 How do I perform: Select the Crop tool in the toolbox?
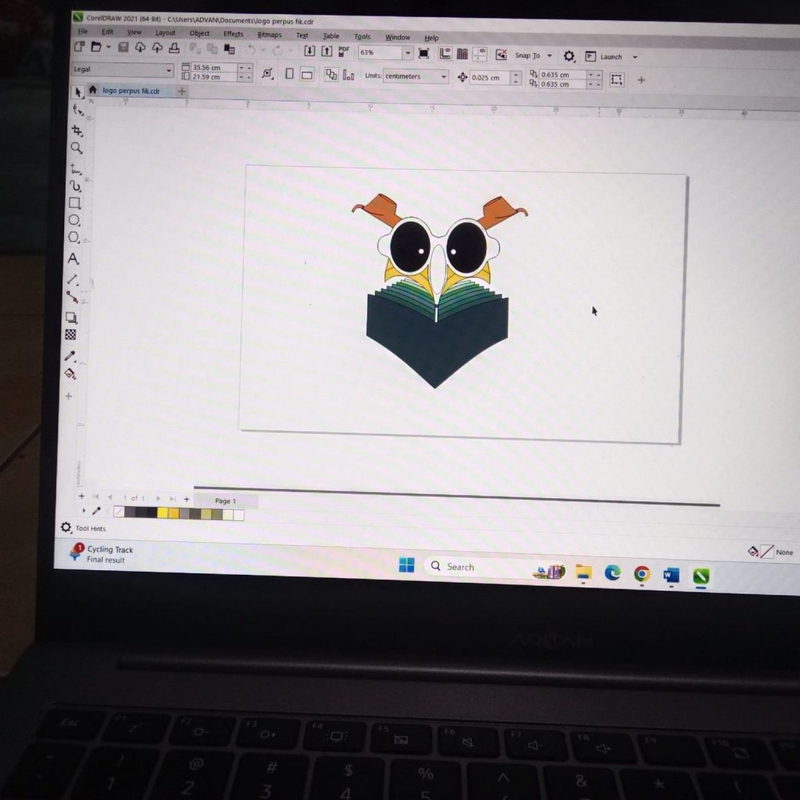(x=76, y=130)
